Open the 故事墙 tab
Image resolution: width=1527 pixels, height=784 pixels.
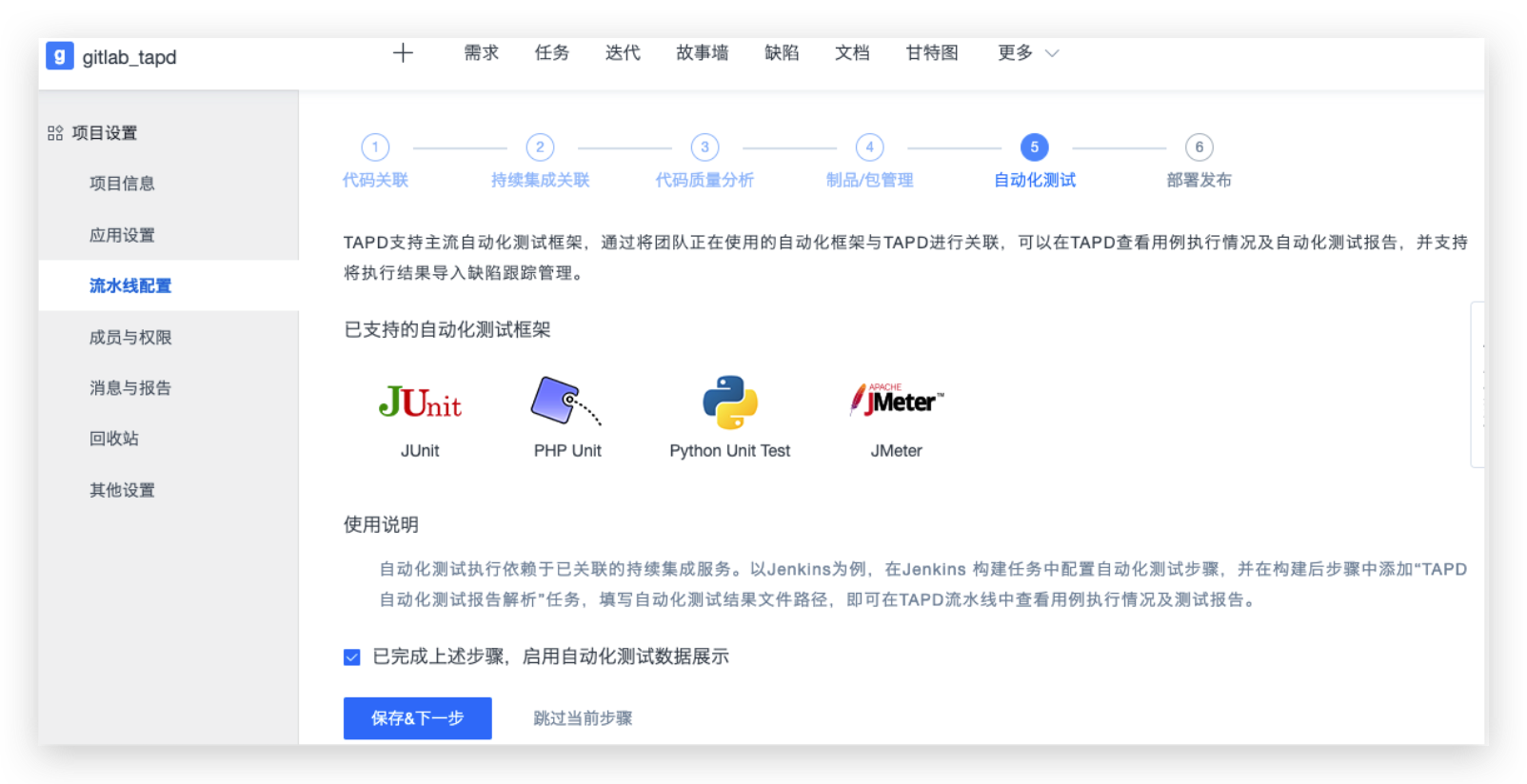click(703, 53)
